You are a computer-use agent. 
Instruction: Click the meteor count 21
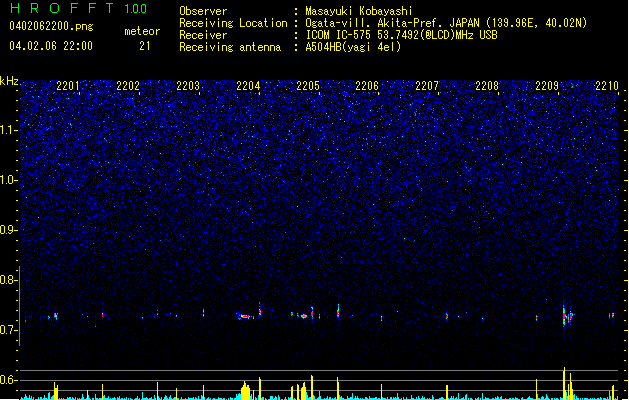[145, 46]
